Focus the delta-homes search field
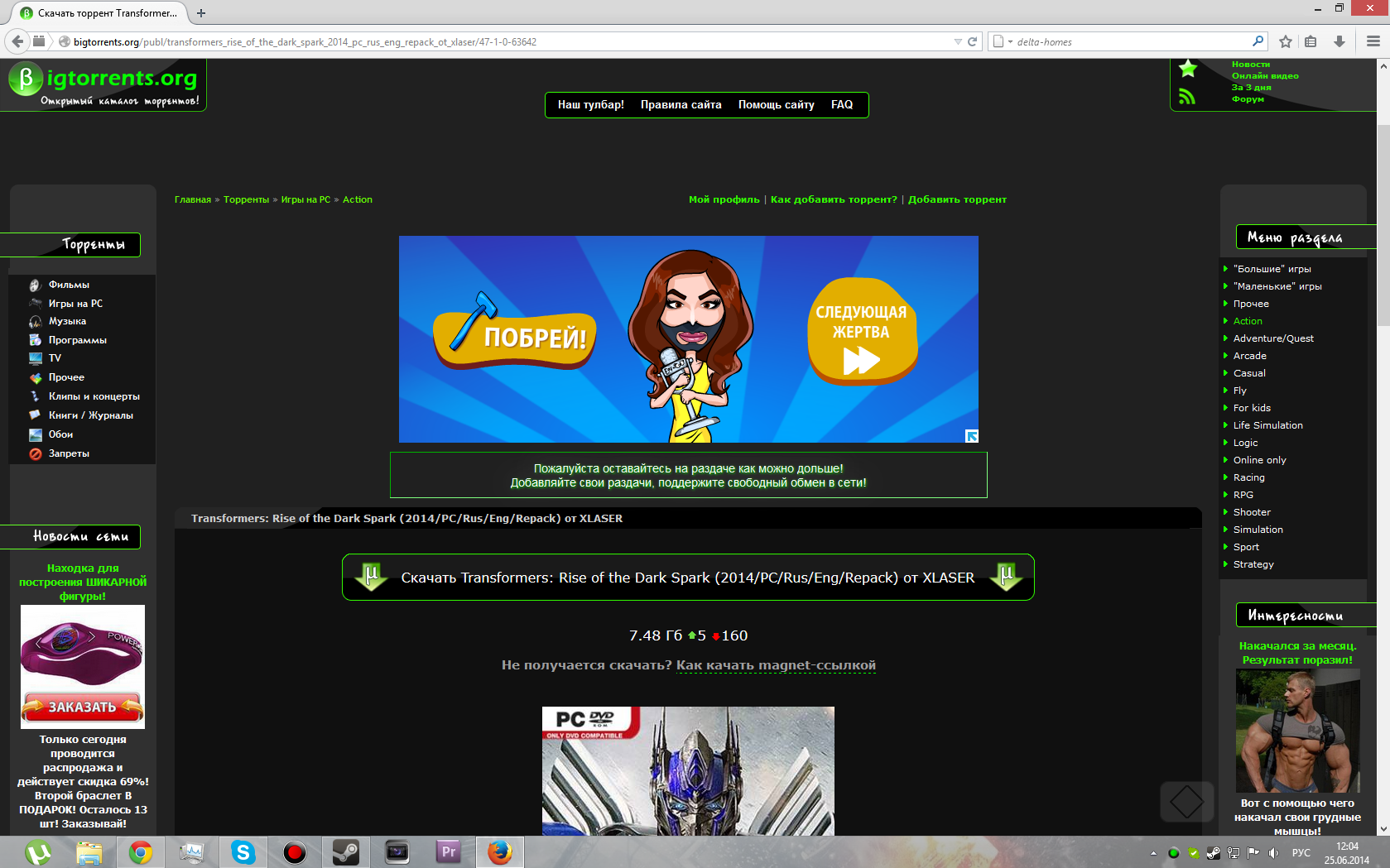Screen dimensions: 1390x868 tap(1131, 41)
